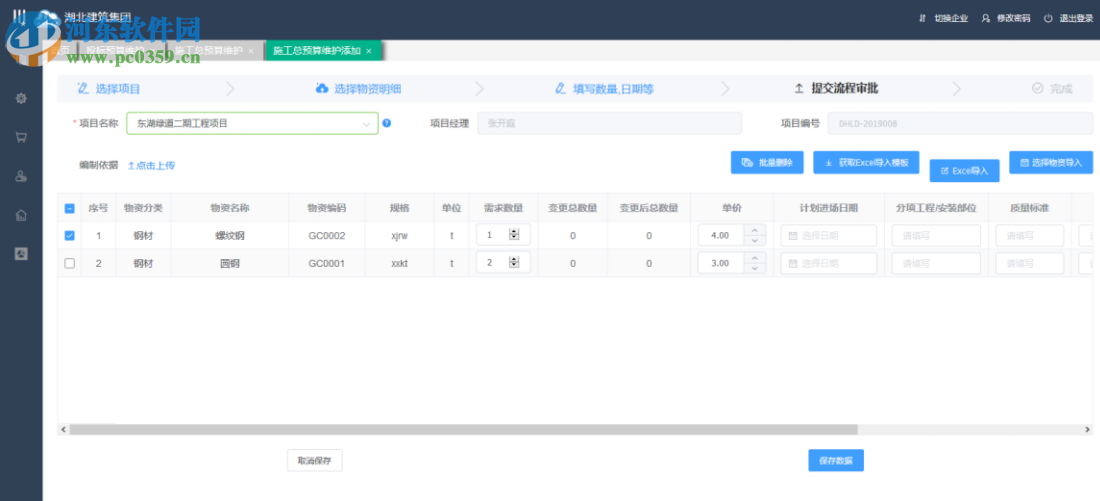Click the 项目编号 field DHLD-2019008
Screen dimensions: 1100x501
click(x=960, y=123)
